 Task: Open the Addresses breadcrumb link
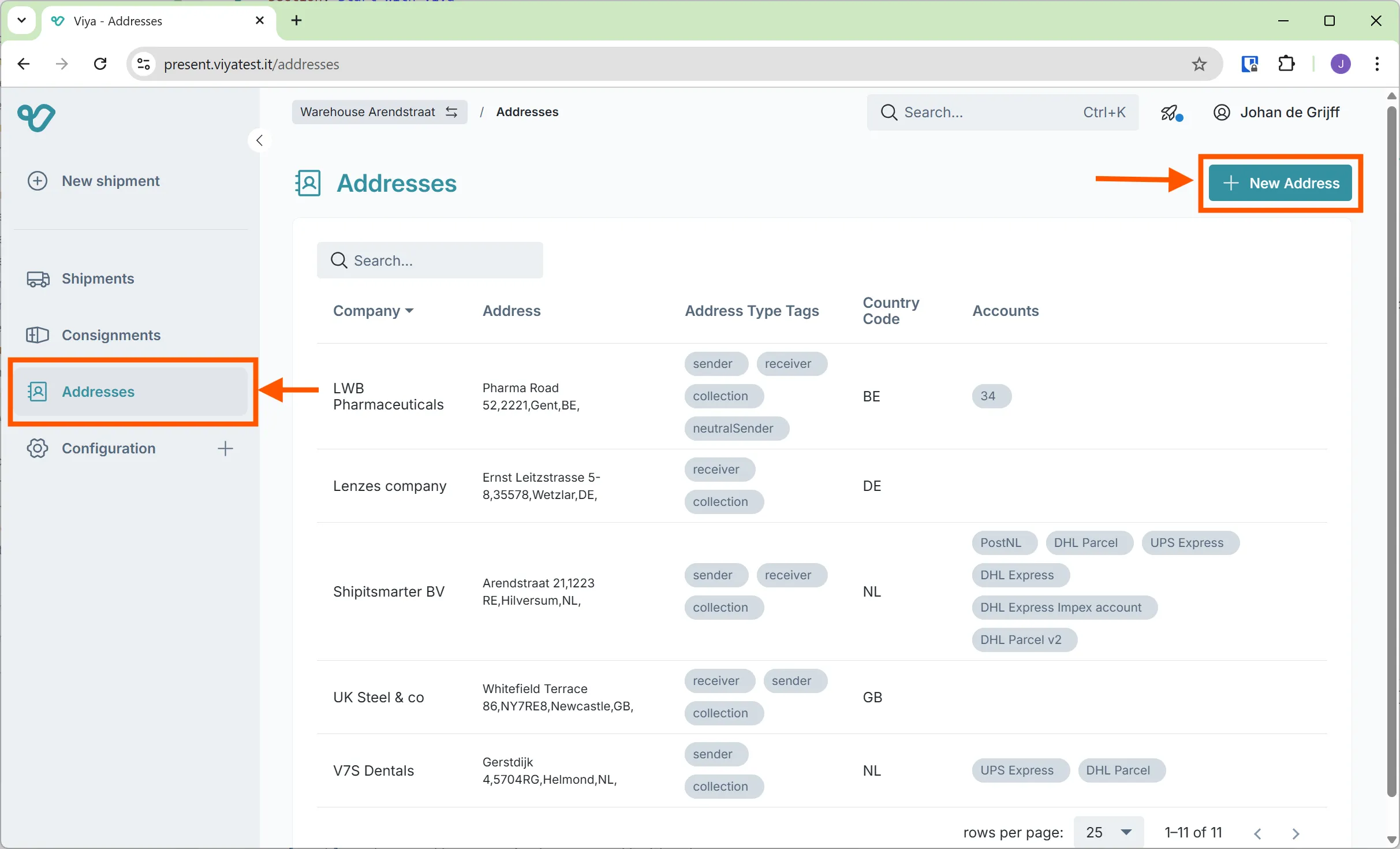527,112
